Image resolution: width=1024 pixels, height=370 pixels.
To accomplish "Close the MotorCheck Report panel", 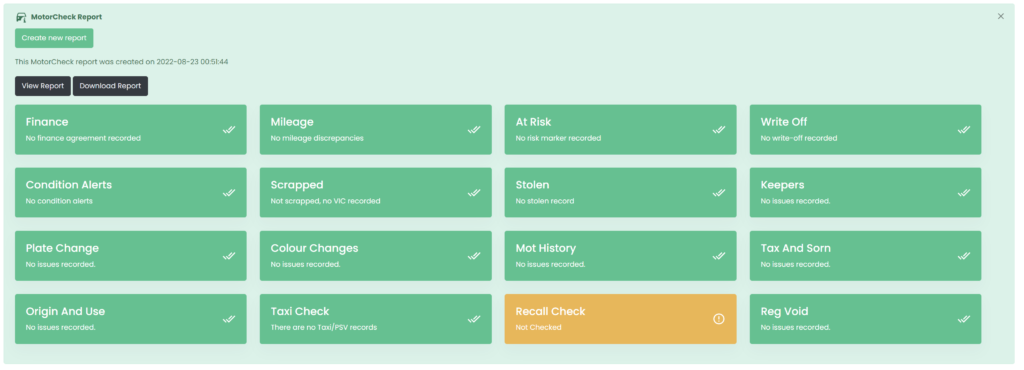I will pos(1000,16).
